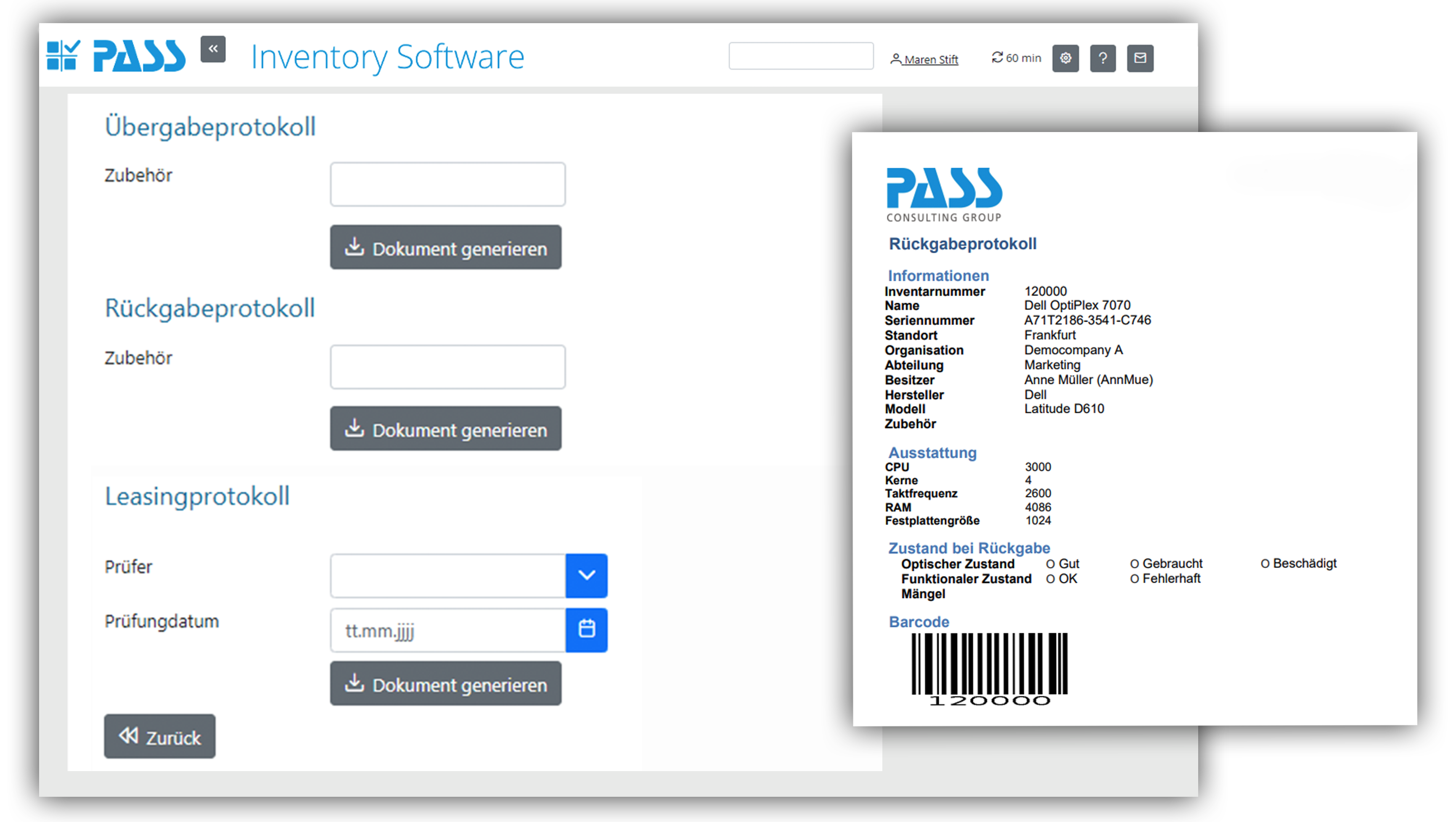Screen dimensions: 1456x822
Task: Go back with the Zurück button
Action: pyautogui.click(x=159, y=736)
